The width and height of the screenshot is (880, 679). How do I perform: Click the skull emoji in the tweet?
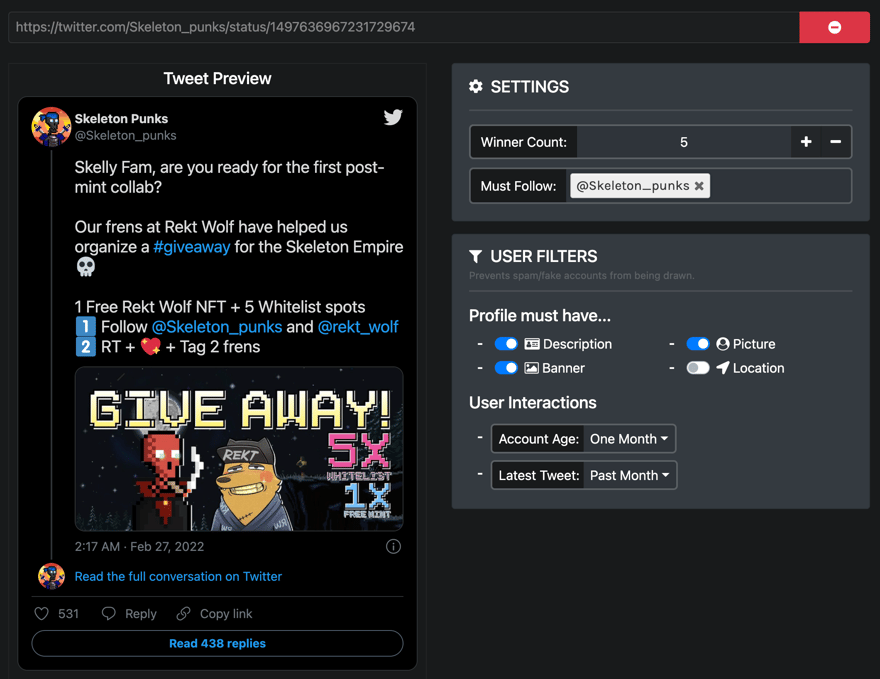(x=85, y=267)
